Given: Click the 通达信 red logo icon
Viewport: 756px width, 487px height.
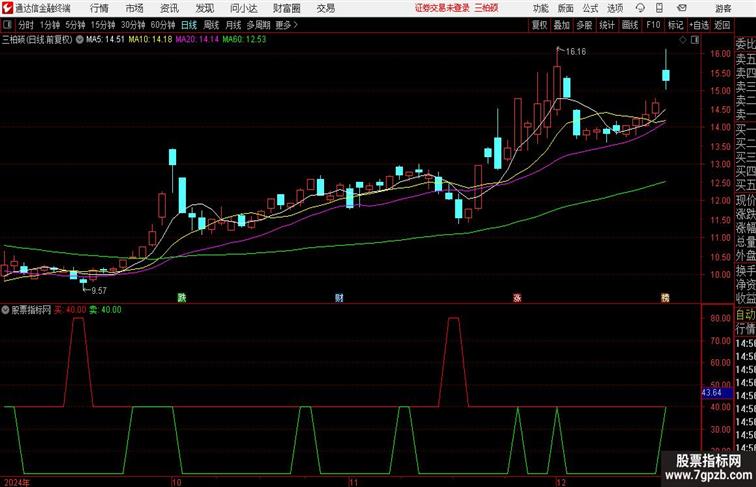Looking at the screenshot, I should 7,8.
